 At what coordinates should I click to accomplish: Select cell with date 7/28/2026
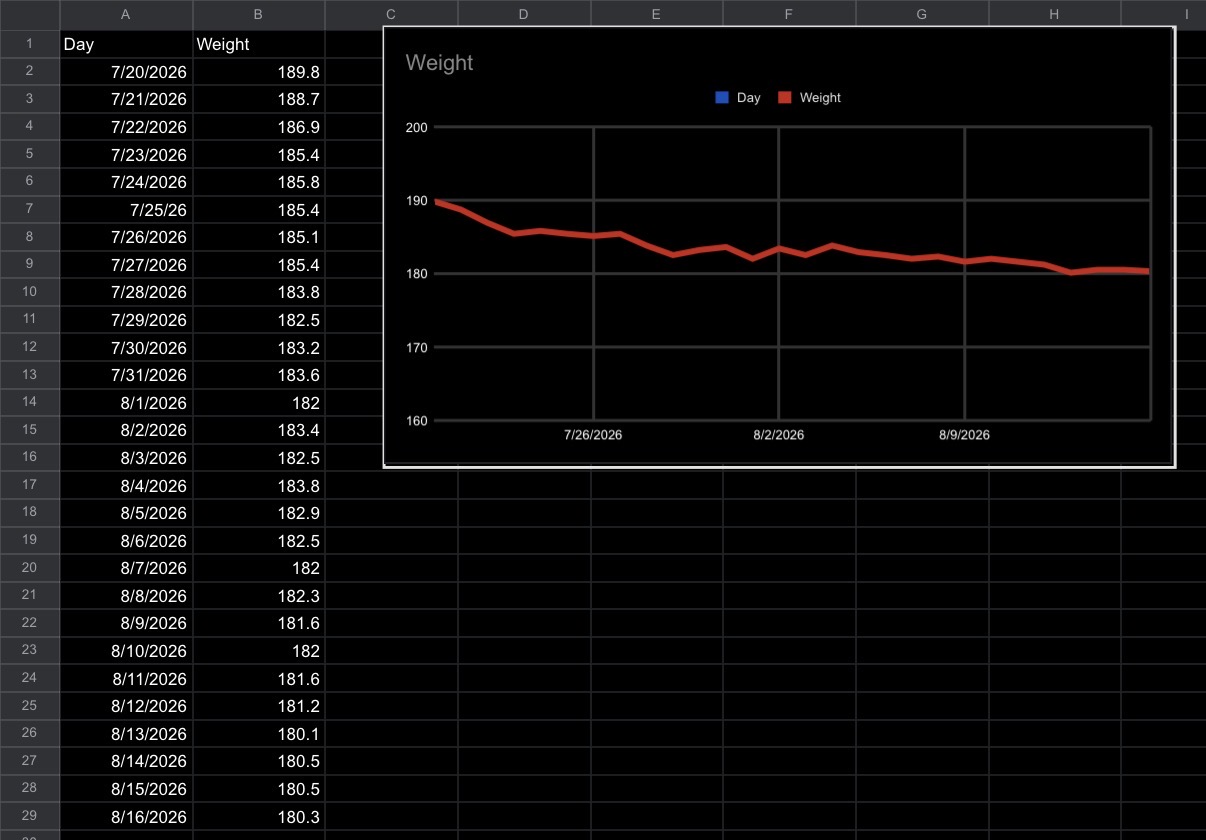coord(126,292)
